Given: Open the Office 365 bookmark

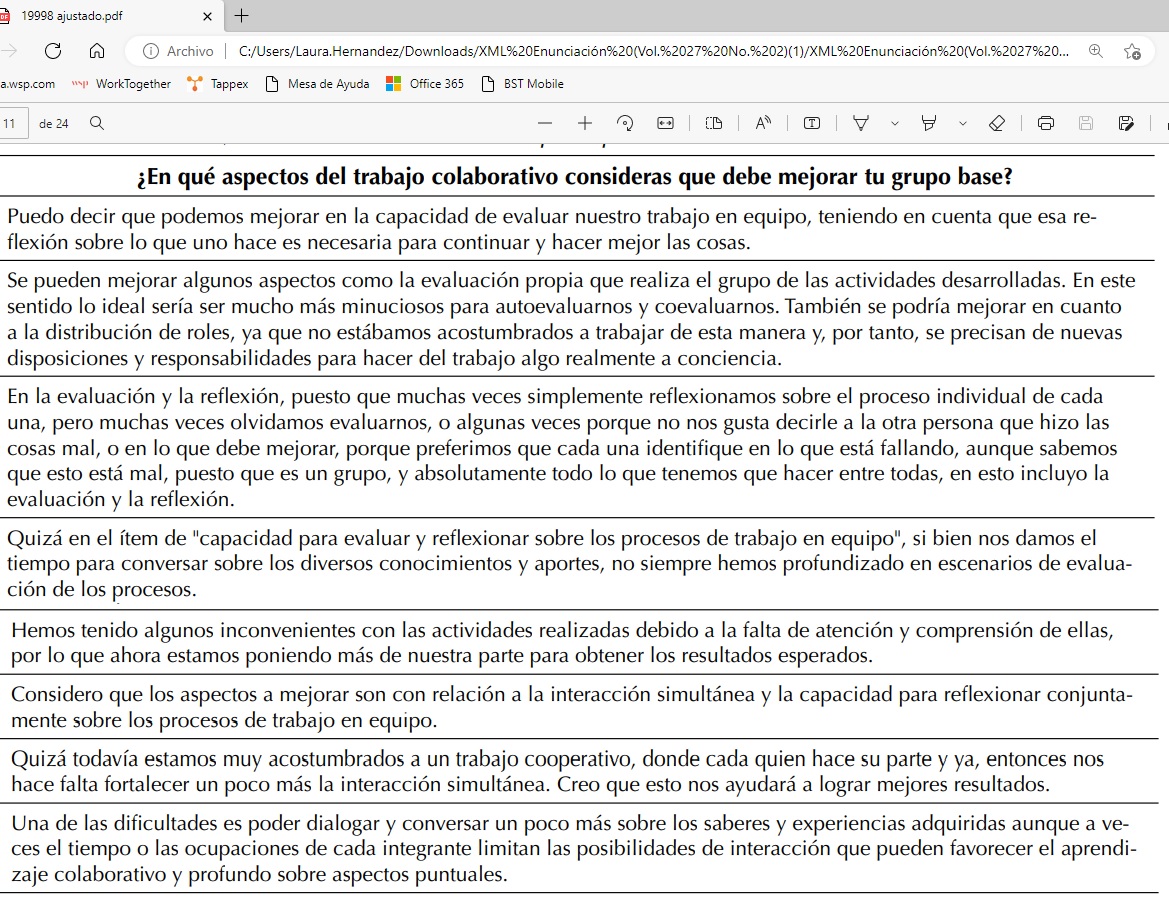Looking at the screenshot, I should coord(425,84).
